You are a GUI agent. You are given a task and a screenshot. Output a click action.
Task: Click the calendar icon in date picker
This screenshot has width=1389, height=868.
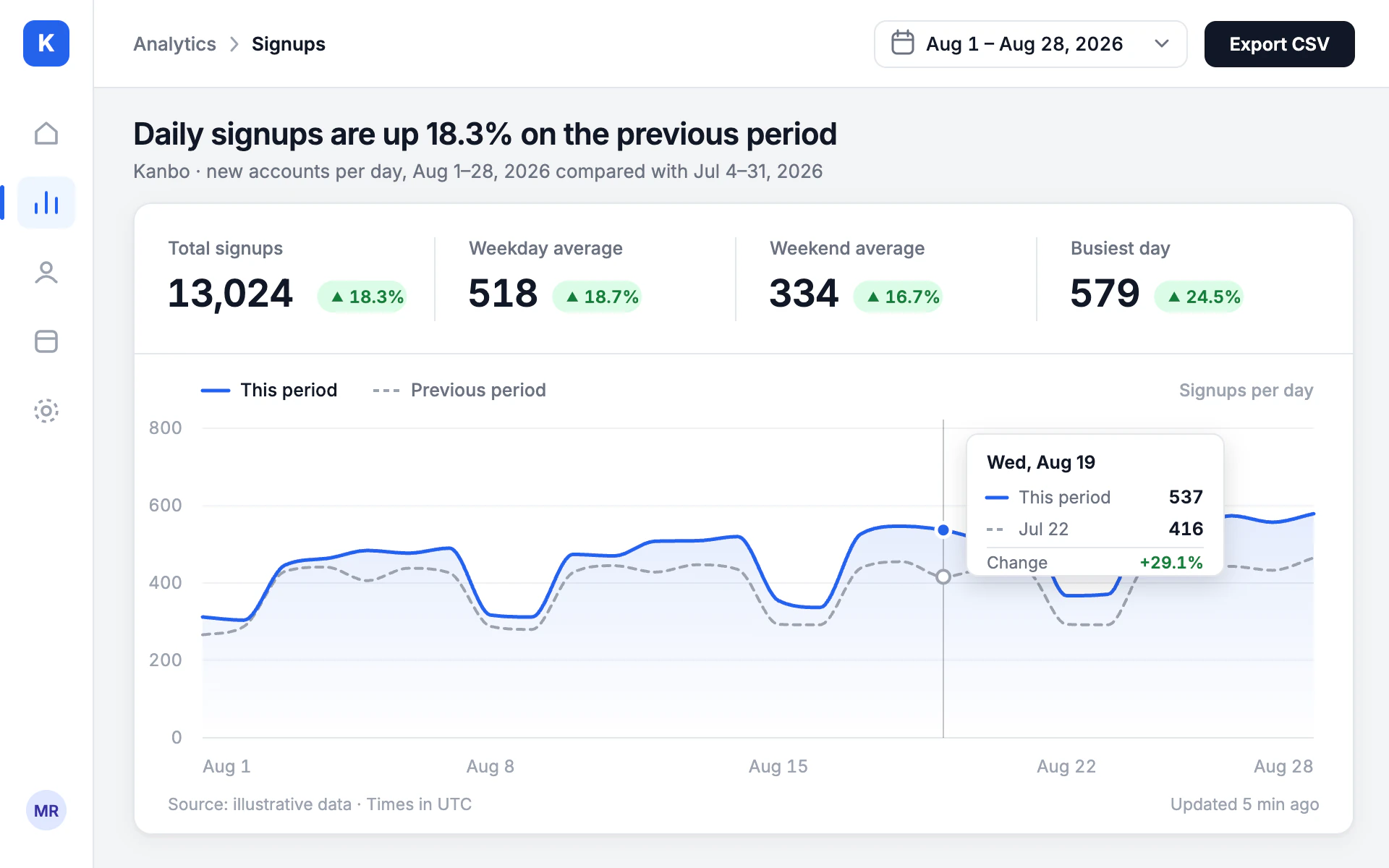click(x=902, y=43)
